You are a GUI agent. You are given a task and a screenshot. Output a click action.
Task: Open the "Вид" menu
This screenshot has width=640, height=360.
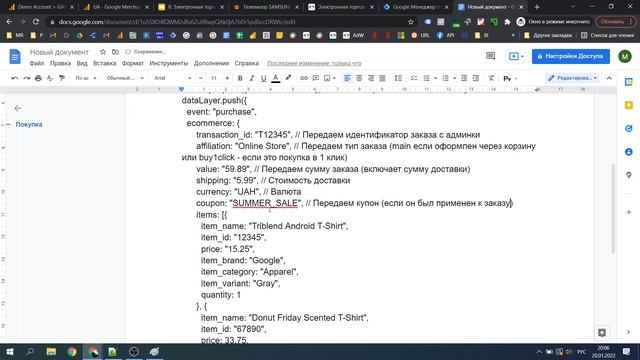[82, 63]
